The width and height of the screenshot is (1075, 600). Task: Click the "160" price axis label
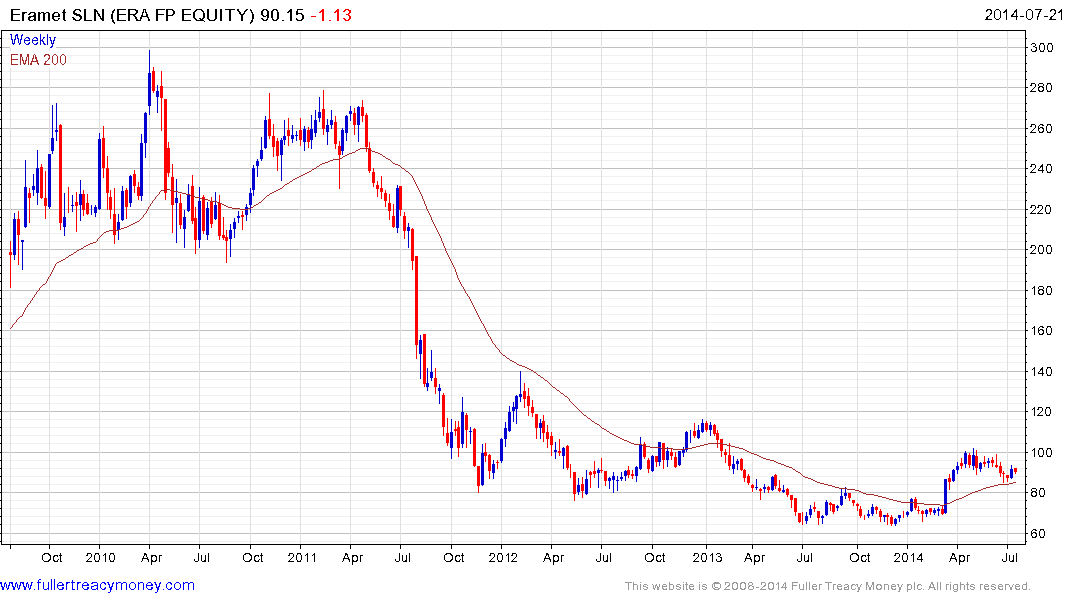(x=1042, y=331)
